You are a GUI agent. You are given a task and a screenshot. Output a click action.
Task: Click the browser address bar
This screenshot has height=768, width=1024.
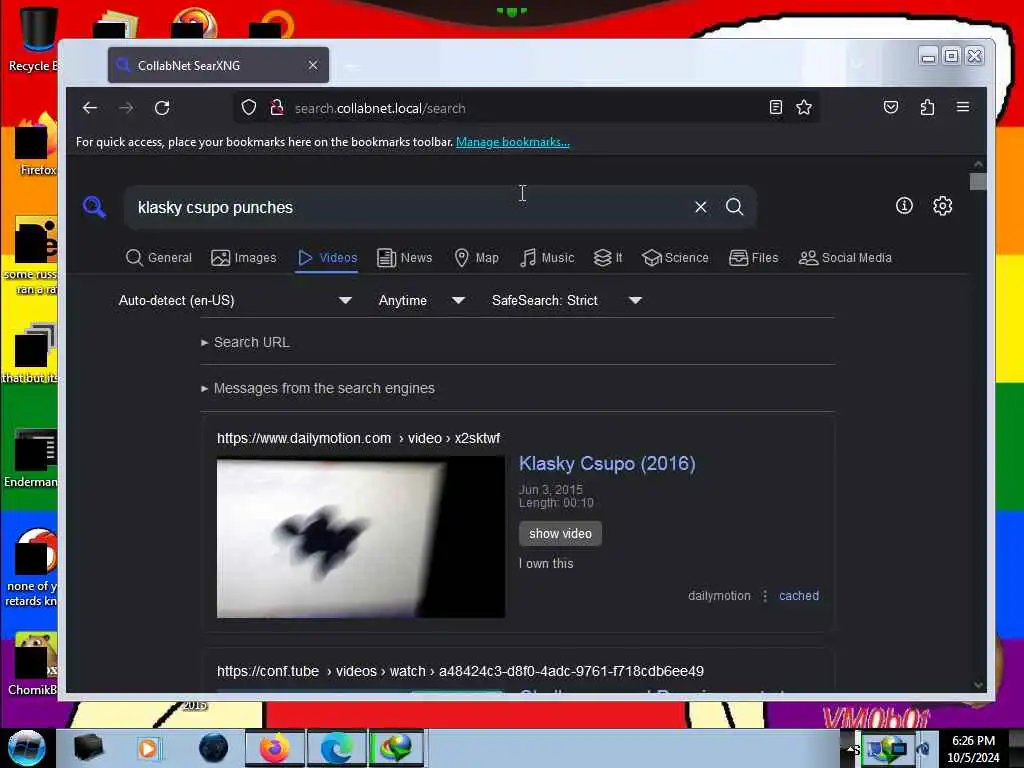526,108
